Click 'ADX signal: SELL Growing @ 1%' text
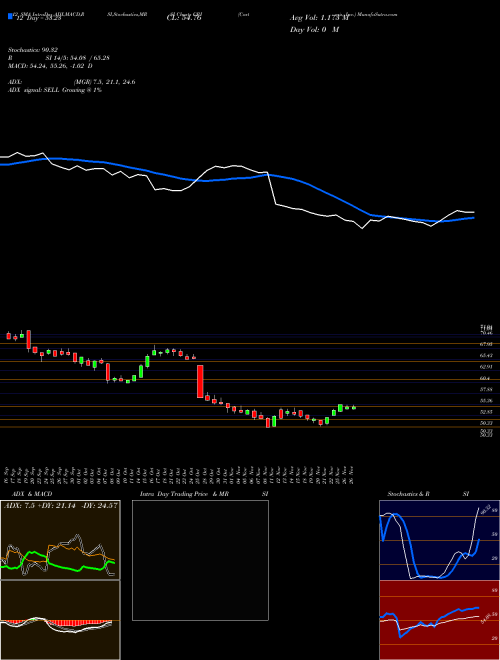Image resolution: width=500 pixels, height=660 pixels. 55,90
